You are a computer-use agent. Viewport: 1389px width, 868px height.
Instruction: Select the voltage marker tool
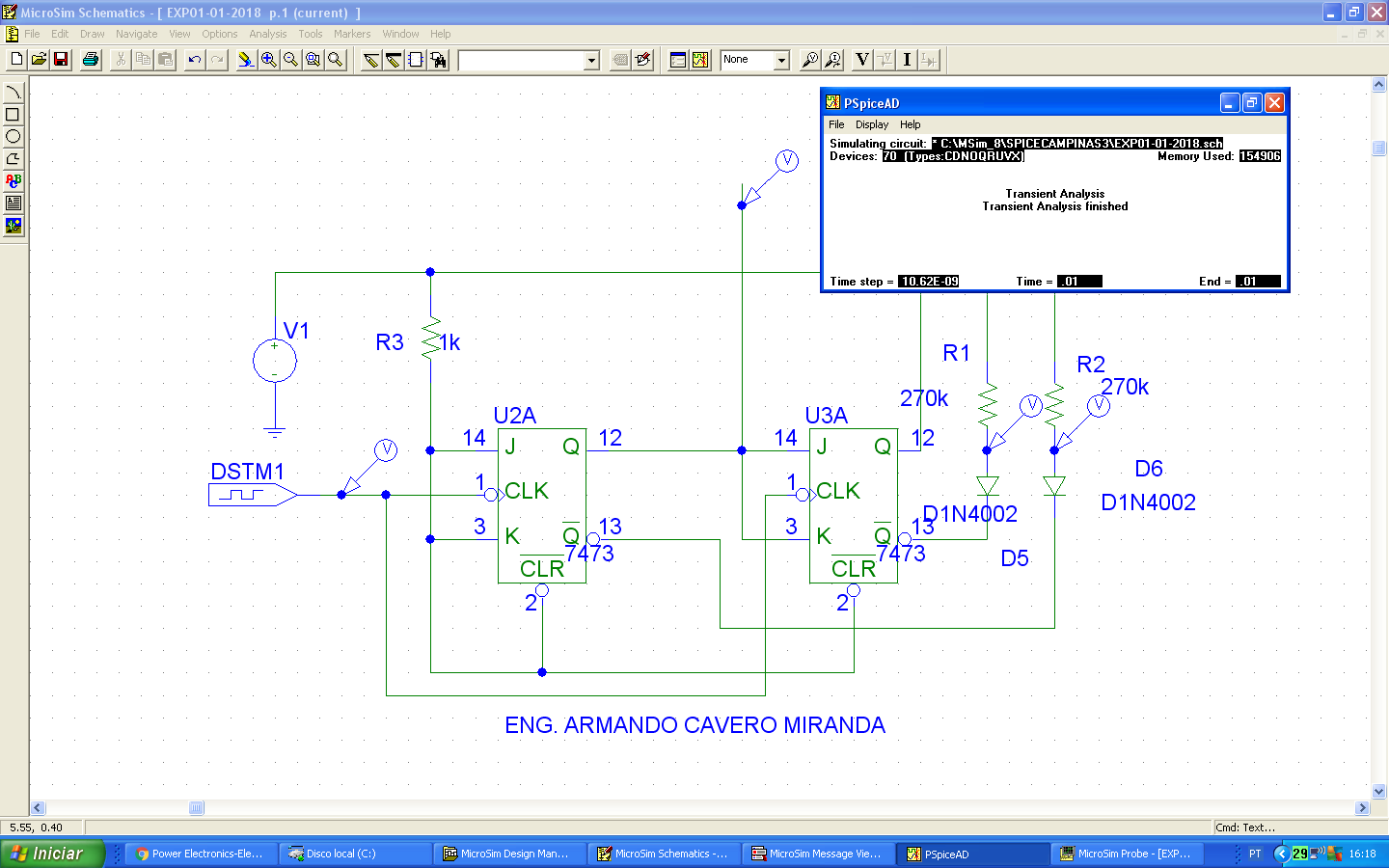(861, 59)
